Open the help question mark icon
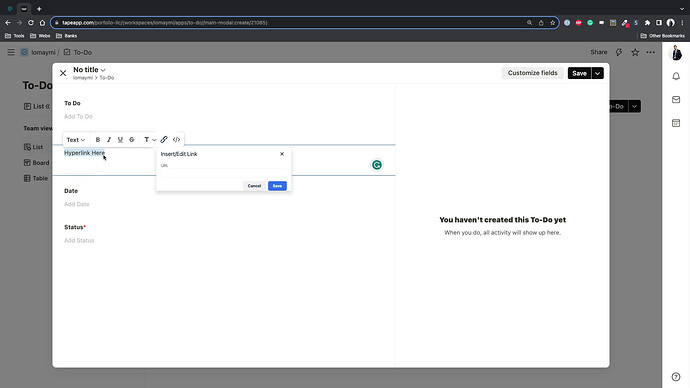 pos(676,377)
